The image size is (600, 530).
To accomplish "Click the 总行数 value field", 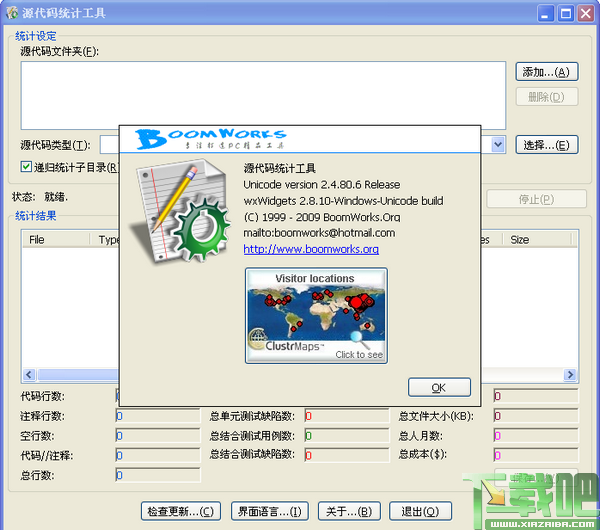I will [x=158, y=475].
